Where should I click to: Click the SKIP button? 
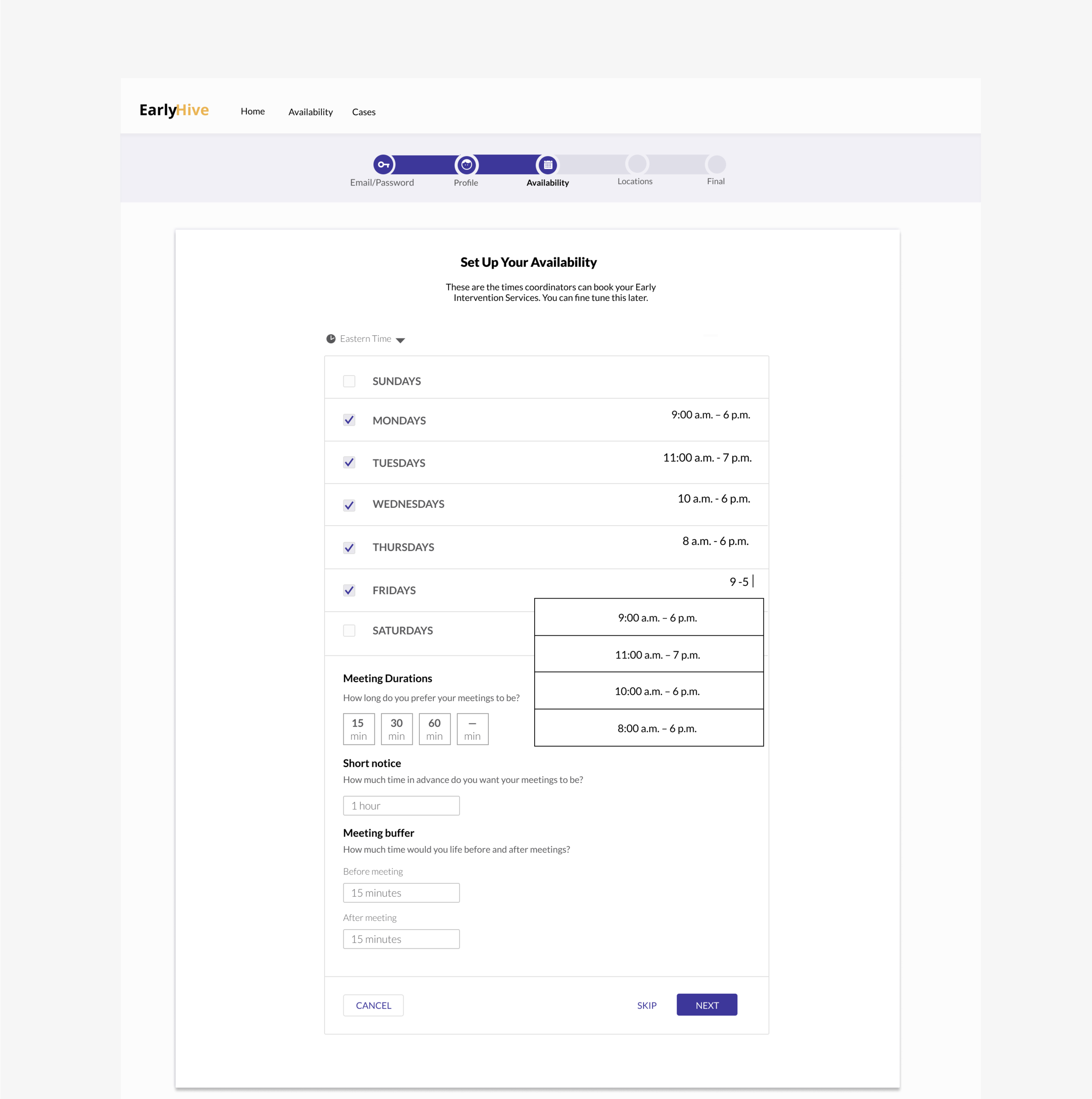pyautogui.click(x=647, y=1005)
